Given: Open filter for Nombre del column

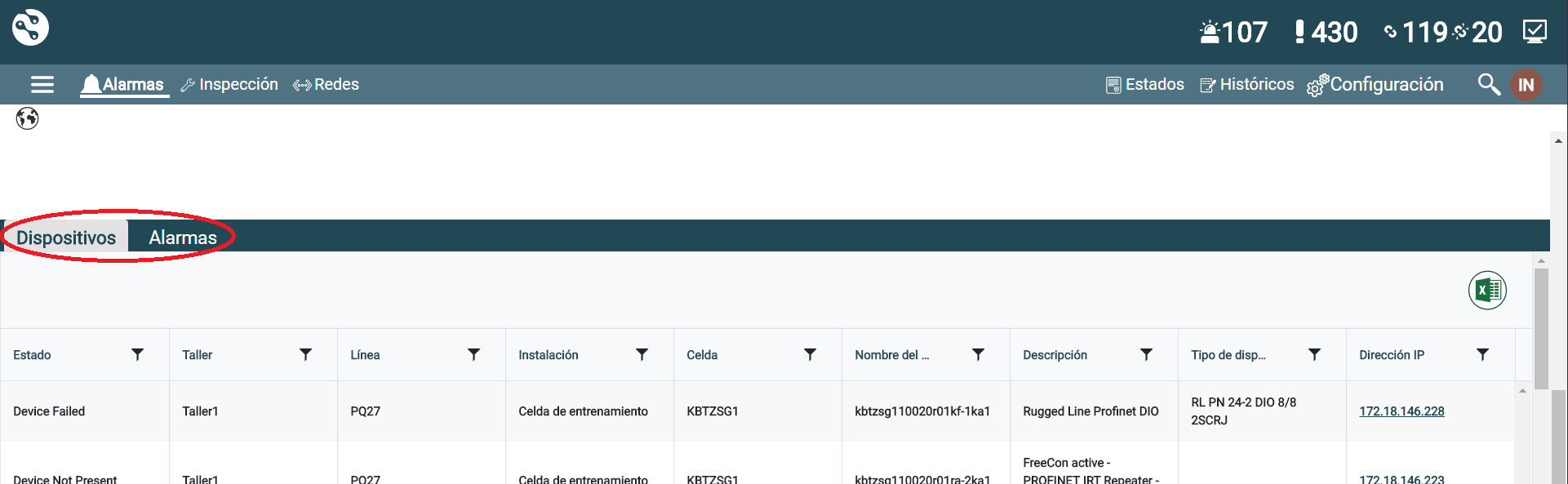Looking at the screenshot, I should click(979, 354).
